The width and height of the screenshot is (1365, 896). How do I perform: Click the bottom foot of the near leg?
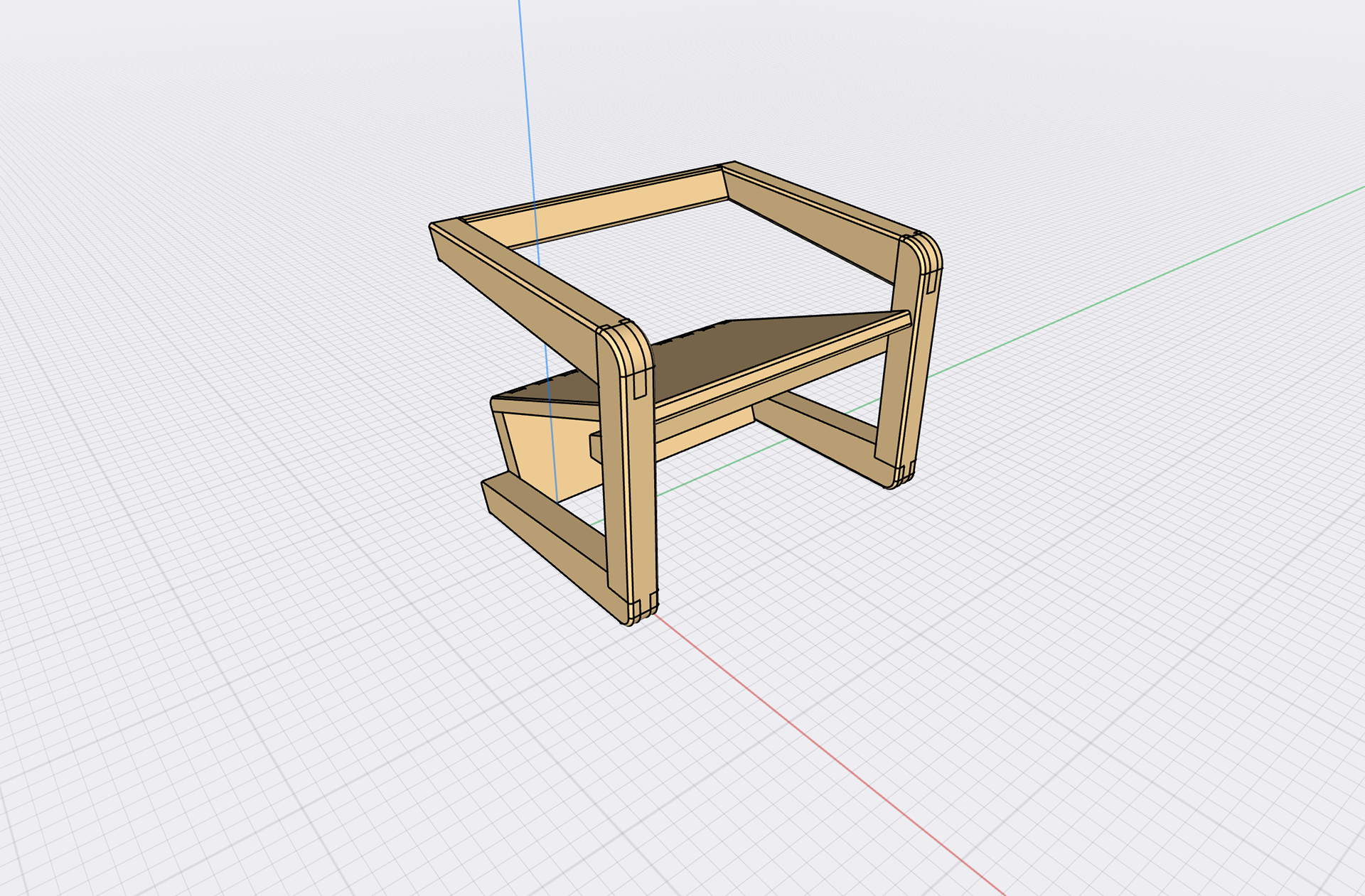tap(643, 610)
